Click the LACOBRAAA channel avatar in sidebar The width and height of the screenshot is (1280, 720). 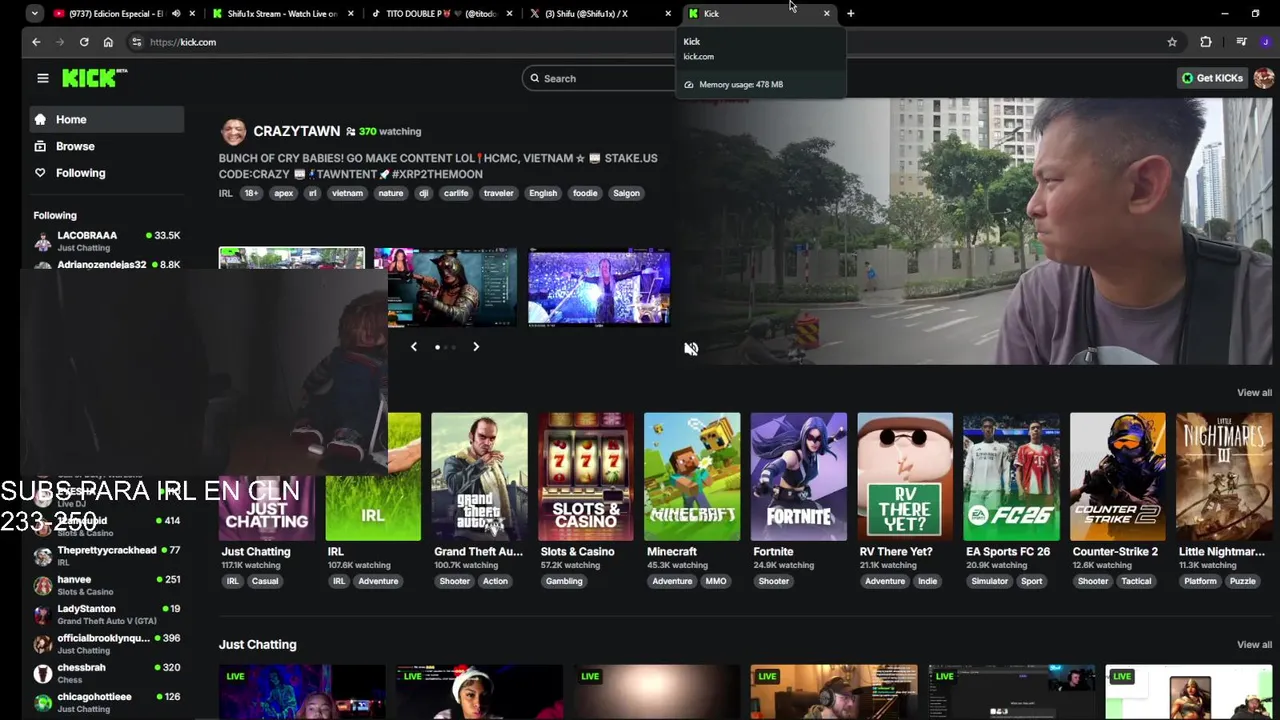point(42,241)
